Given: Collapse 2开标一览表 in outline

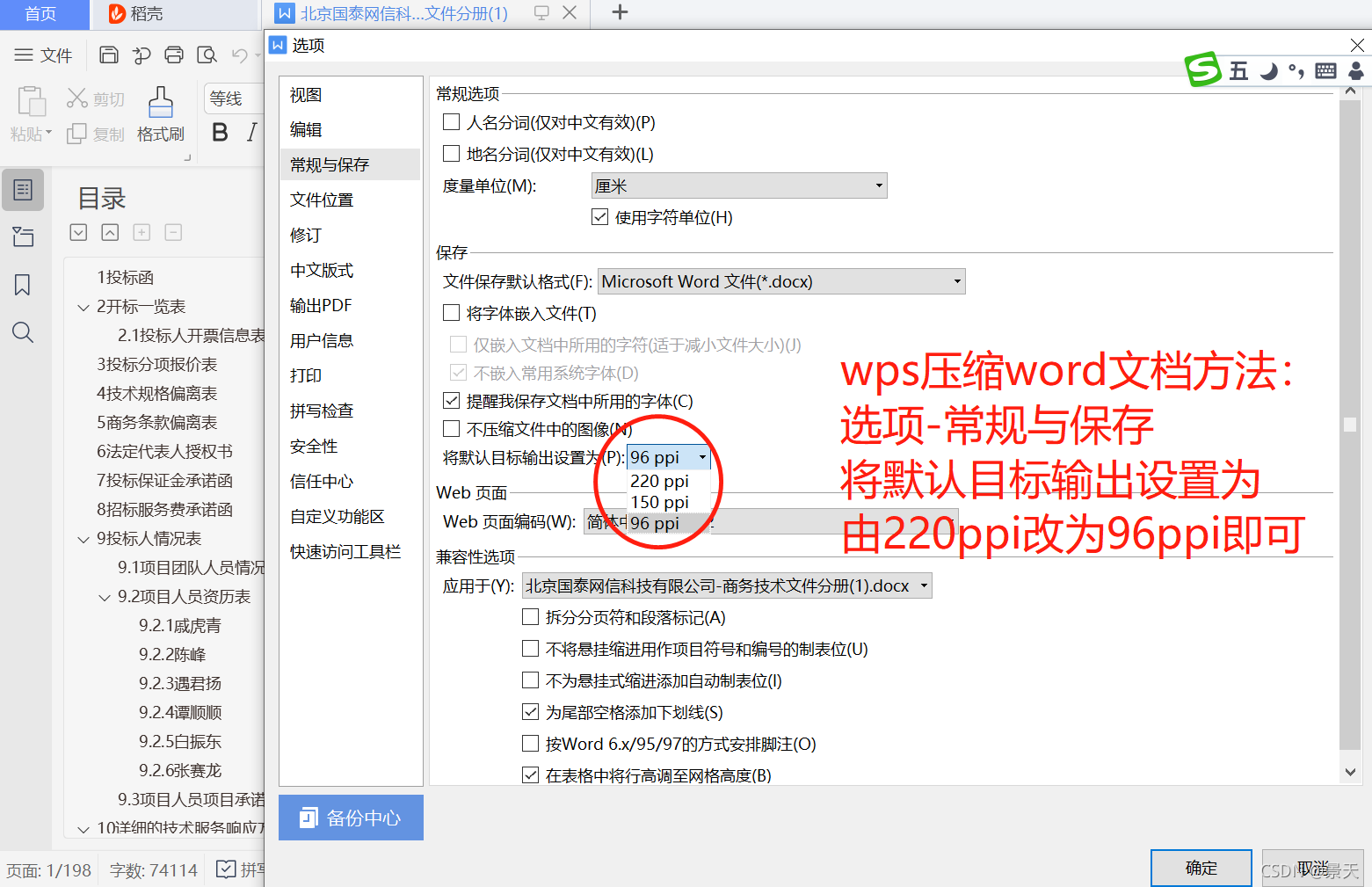Looking at the screenshot, I should pyautogui.click(x=83, y=307).
